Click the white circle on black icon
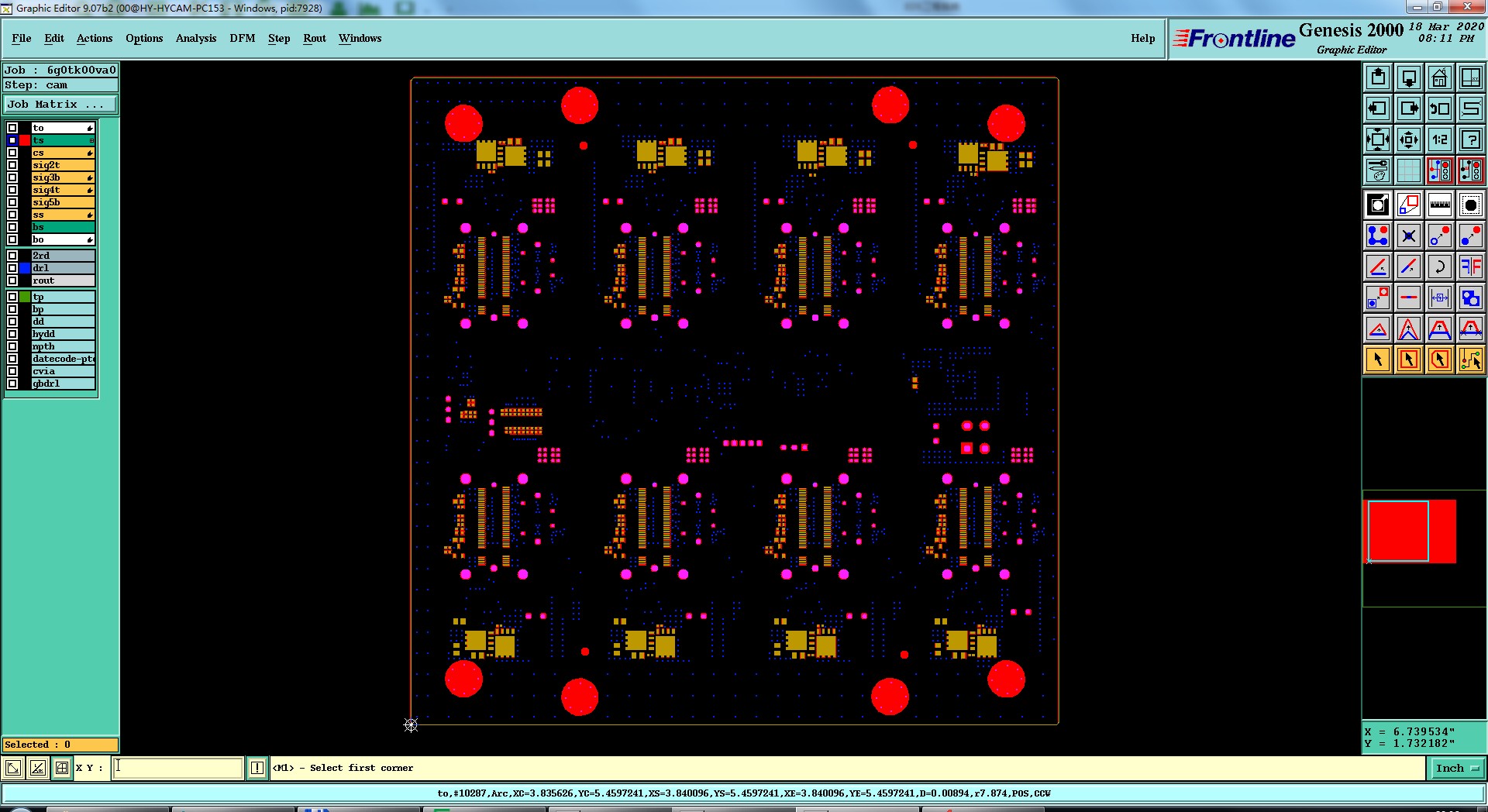 pos(1378,205)
